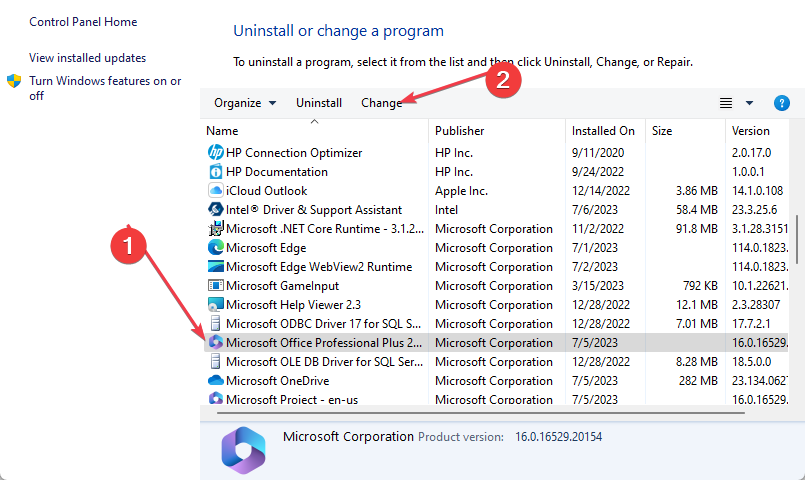
Task: Open Control Panel Home link
Action: 83,22
